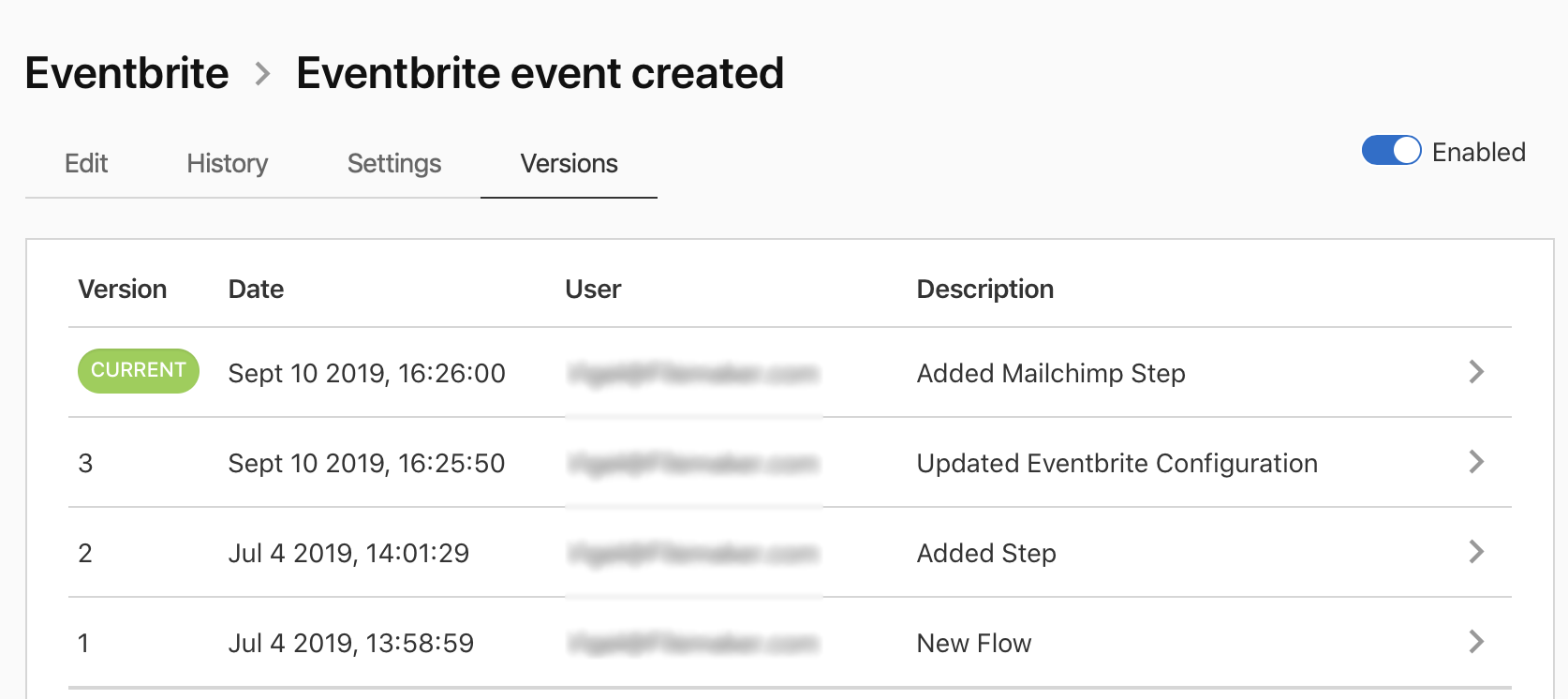Click the green CURRENT version badge
The image size is (1568, 699).
[x=138, y=371]
